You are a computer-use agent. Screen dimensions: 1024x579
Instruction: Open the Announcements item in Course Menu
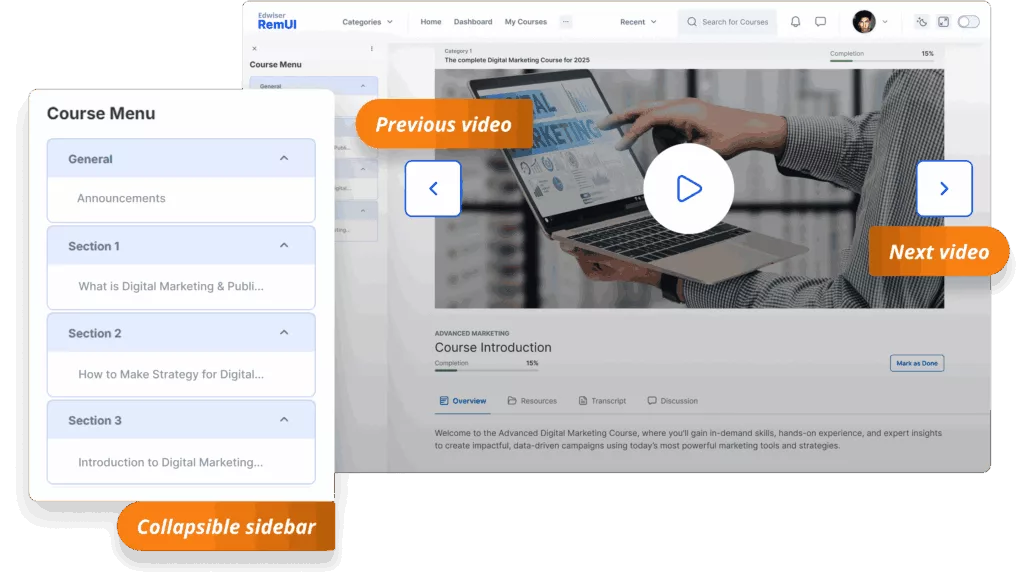pos(121,198)
